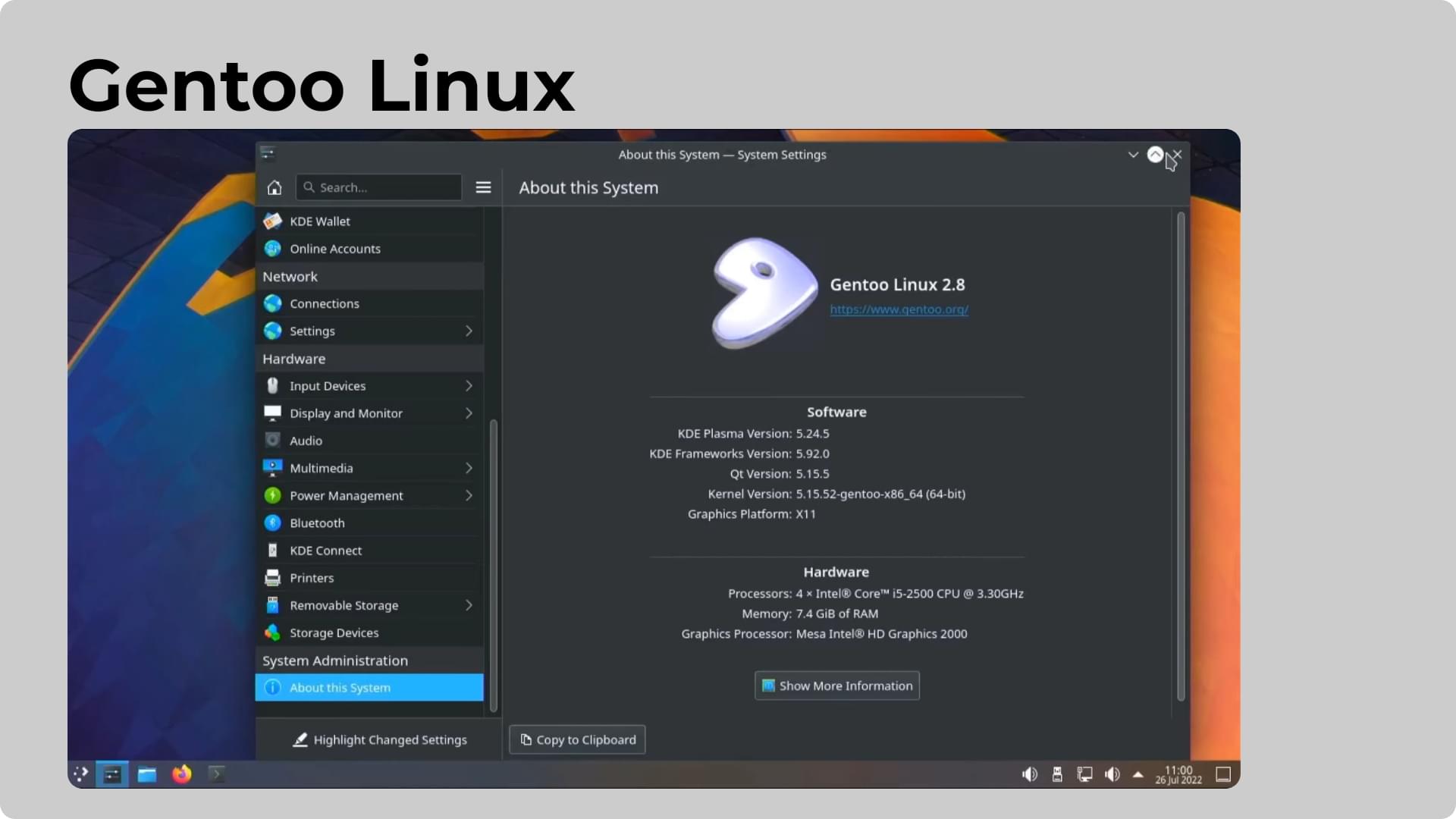Click the KDE Connect phone icon
The width and height of the screenshot is (1456, 819).
272,551
